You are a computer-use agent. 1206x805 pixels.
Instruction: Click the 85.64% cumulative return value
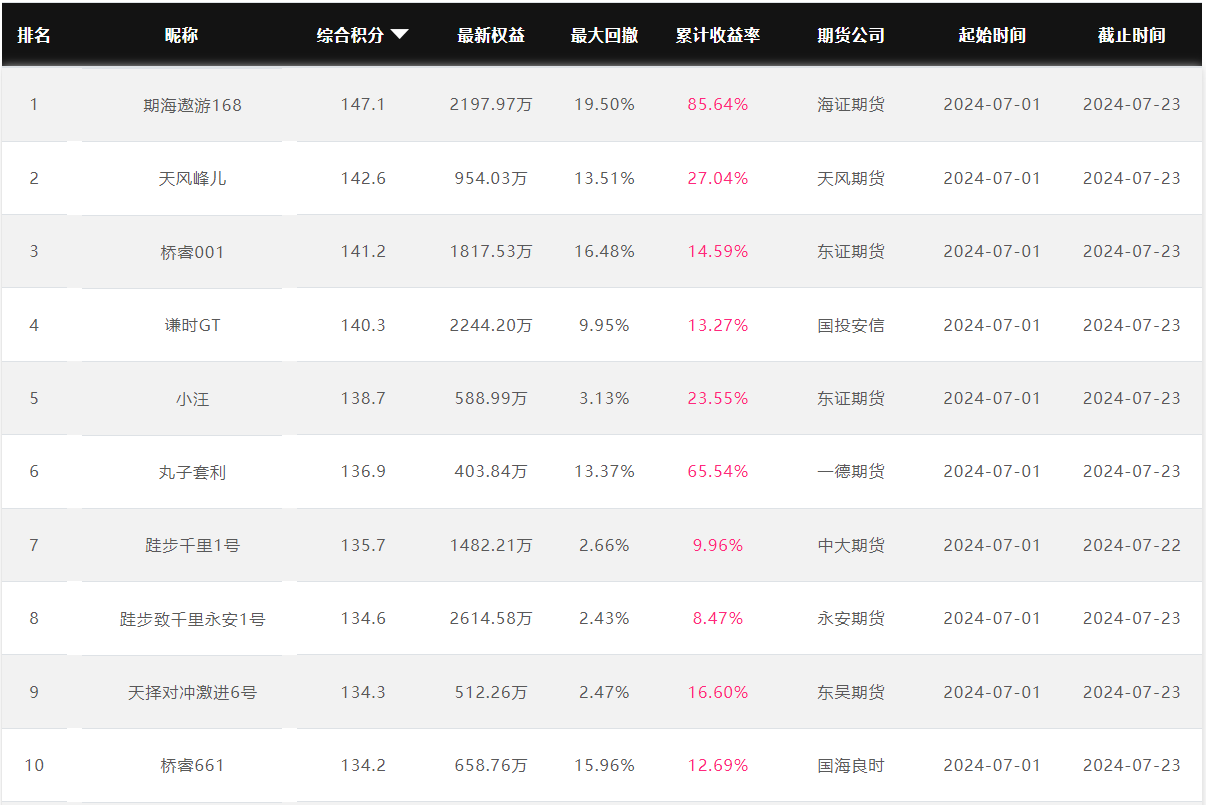click(x=718, y=105)
